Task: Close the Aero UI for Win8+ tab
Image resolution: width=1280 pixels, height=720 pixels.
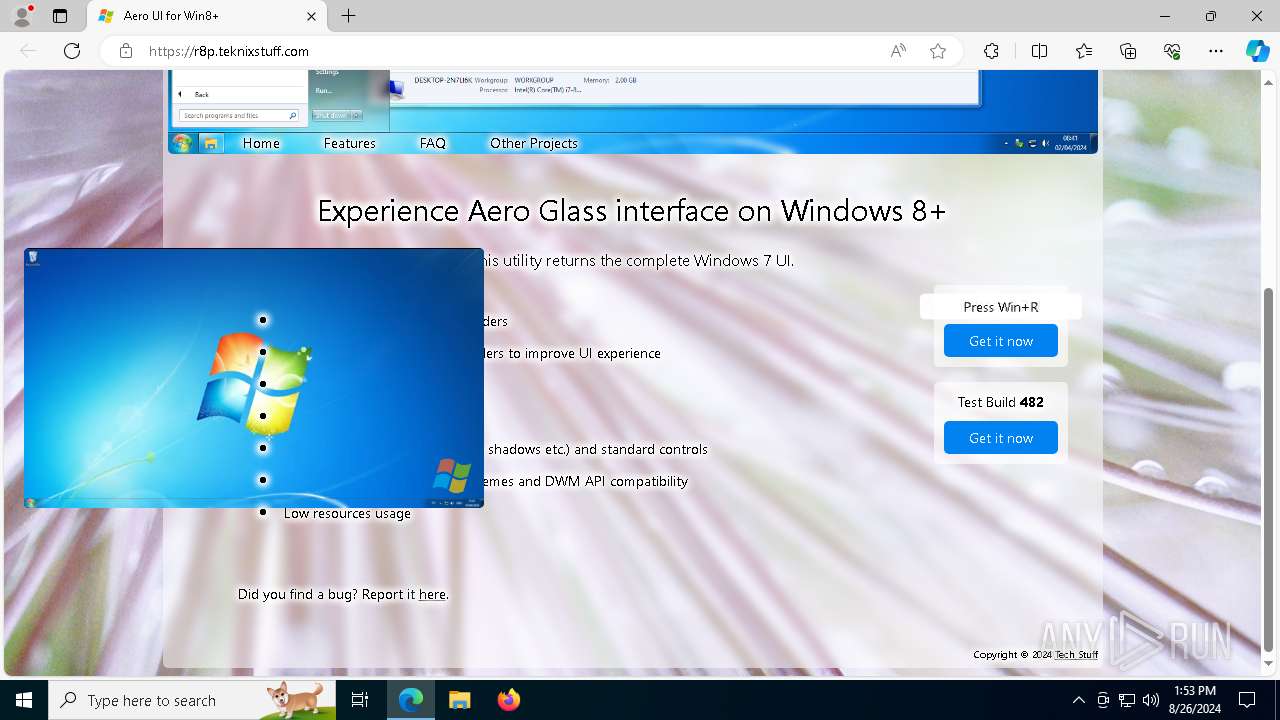Action: click(311, 16)
